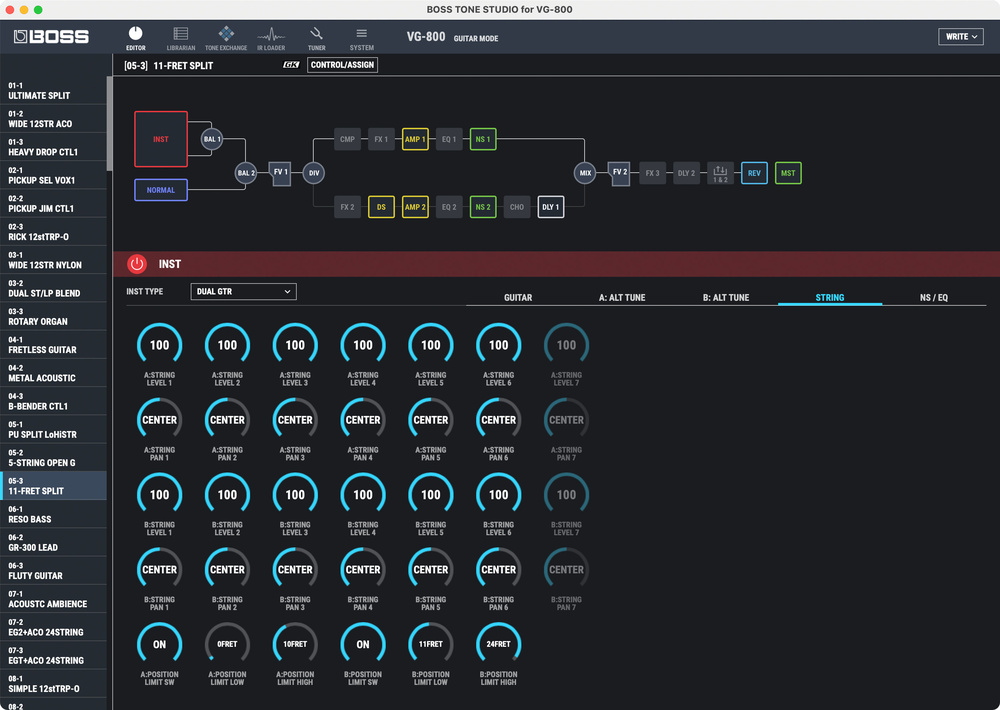
Task: Open the INST TYPE dropdown
Action: (x=244, y=292)
